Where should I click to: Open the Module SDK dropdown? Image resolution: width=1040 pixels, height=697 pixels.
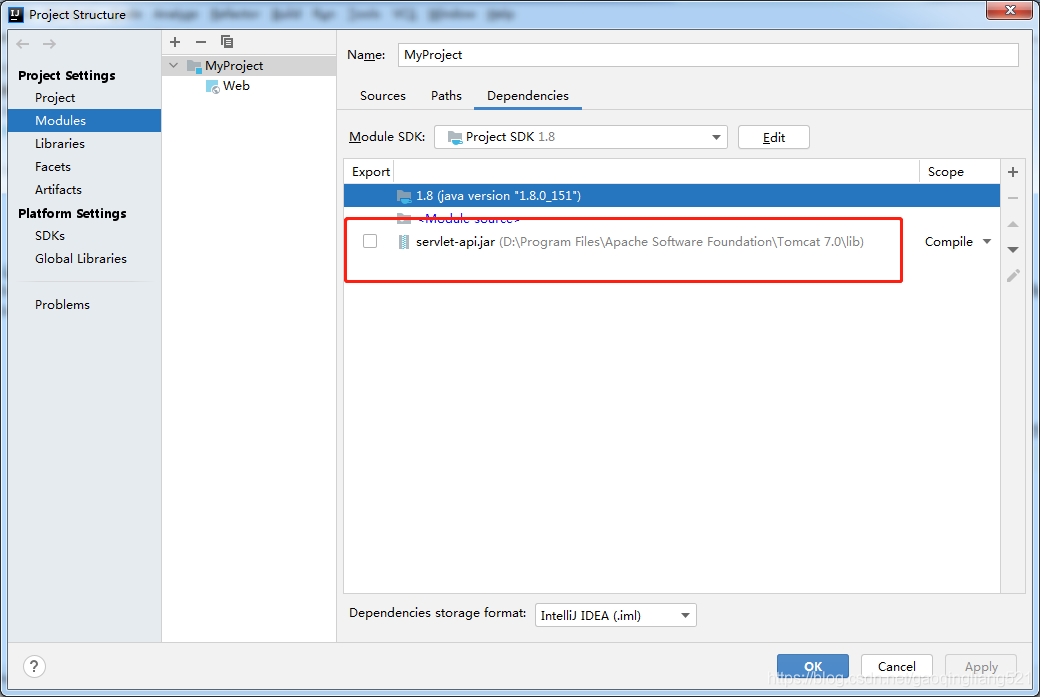(x=716, y=137)
